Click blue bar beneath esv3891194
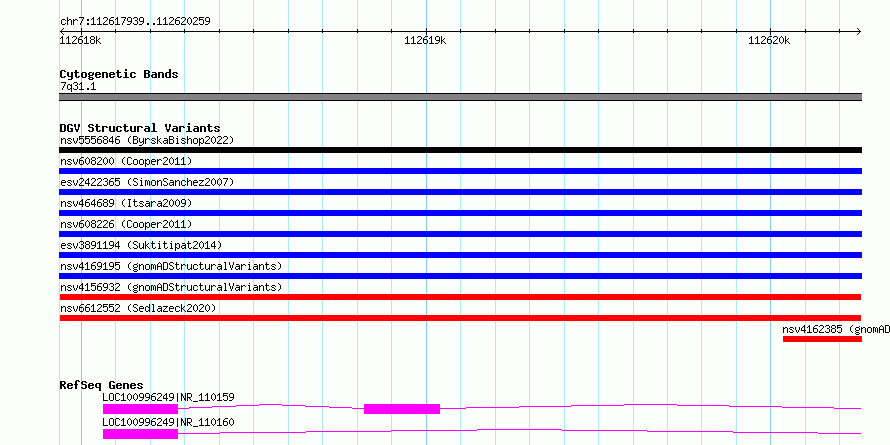 pyautogui.click(x=460, y=255)
